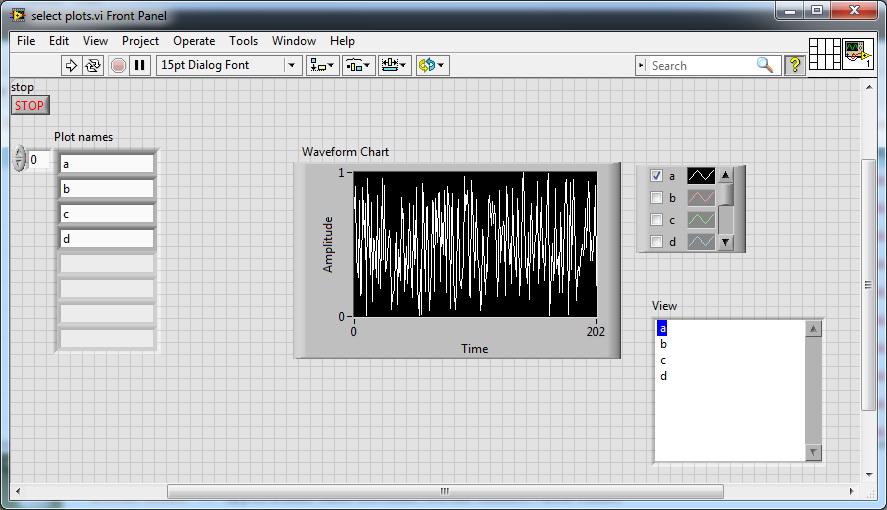Open the Reorder tool
Image resolution: width=887 pixels, height=510 pixels.
[432, 65]
